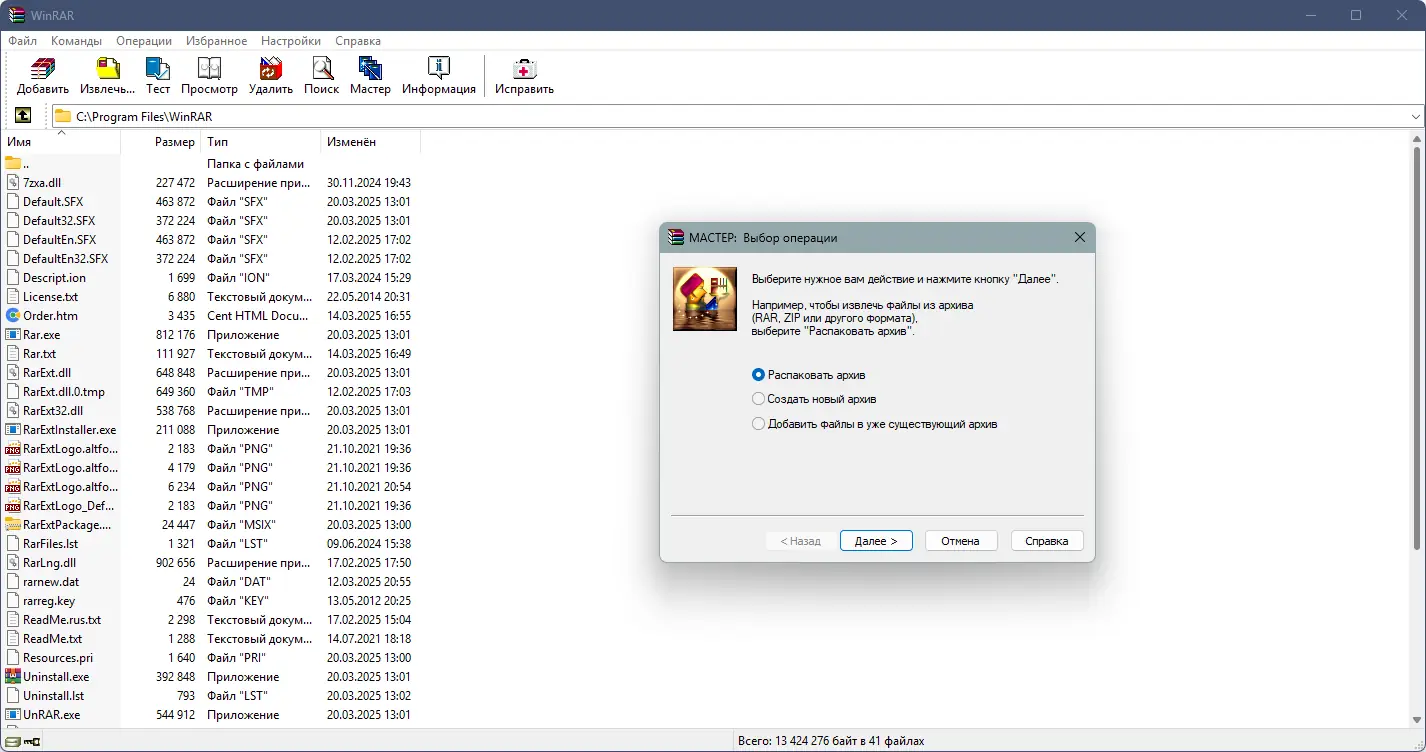
Task: Click the RarExt.dll file icon
Action: pos(13,373)
